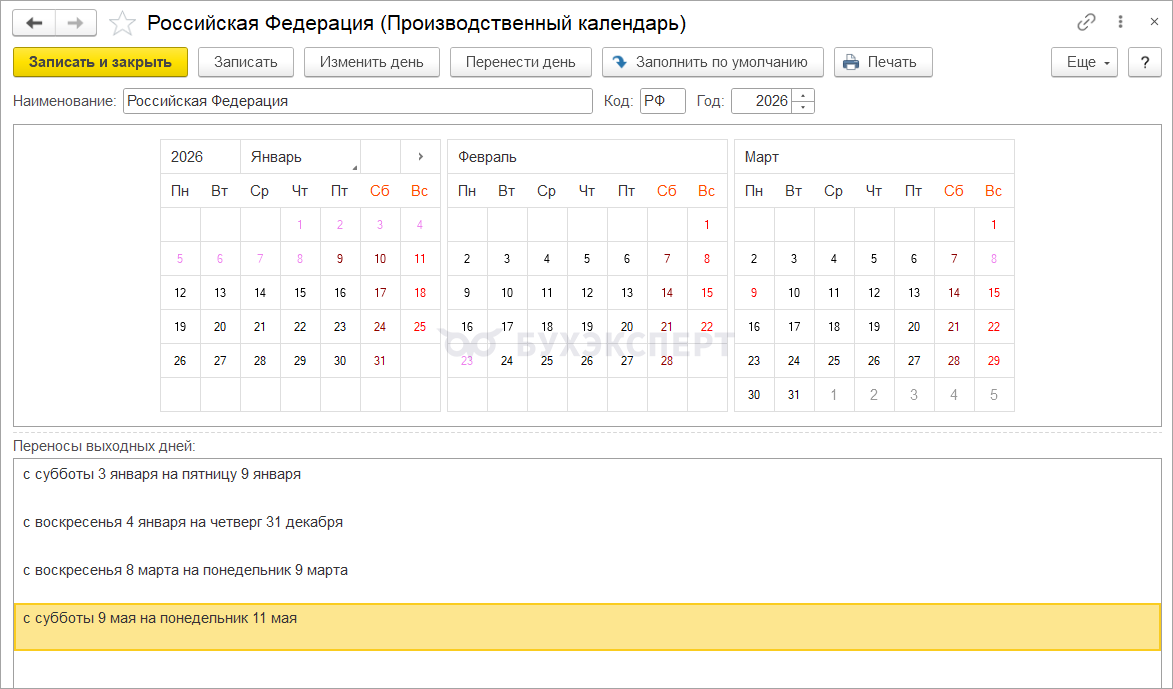Open help with the question mark button
Viewport: 1173px width, 689px height.
[x=1145, y=62]
